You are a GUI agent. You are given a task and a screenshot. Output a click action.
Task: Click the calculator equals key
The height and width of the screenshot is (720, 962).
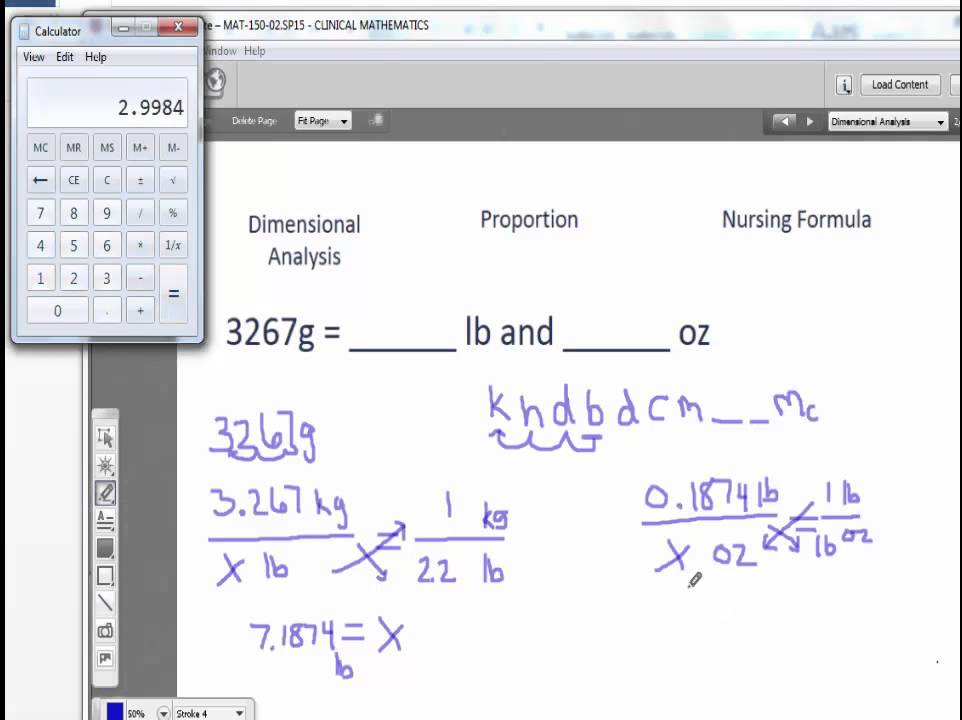[173, 294]
